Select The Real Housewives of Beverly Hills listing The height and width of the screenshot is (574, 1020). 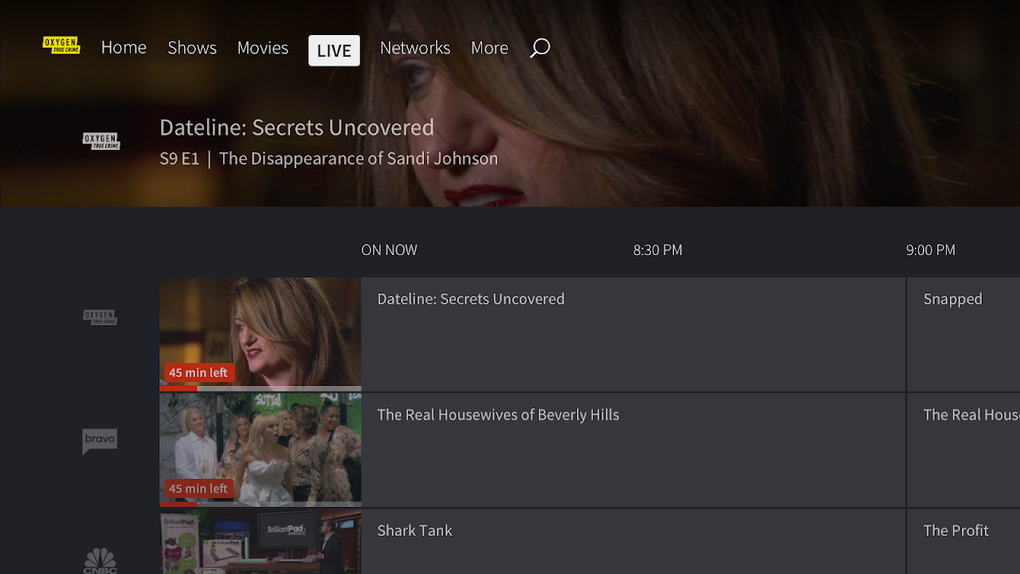coord(633,450)
